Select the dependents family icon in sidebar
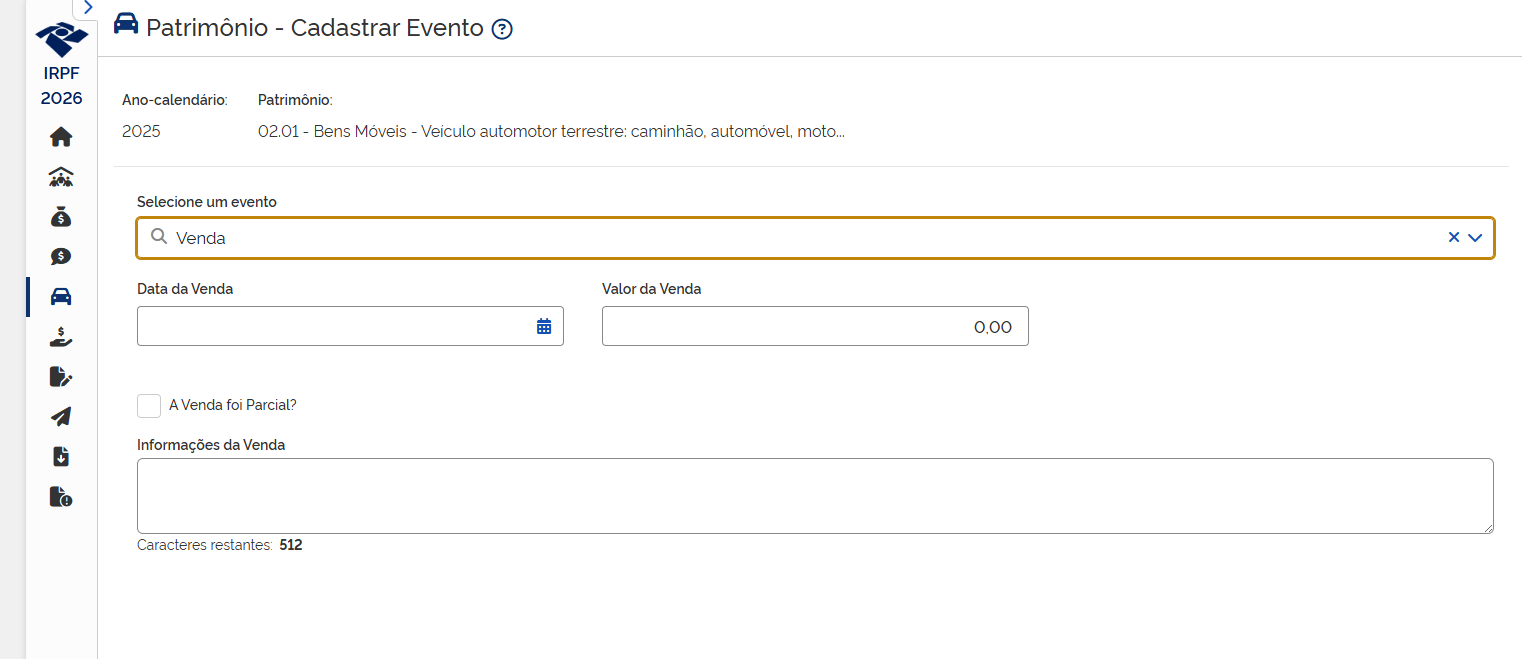This screenshot has width=1522, height=659. [60, 176]
